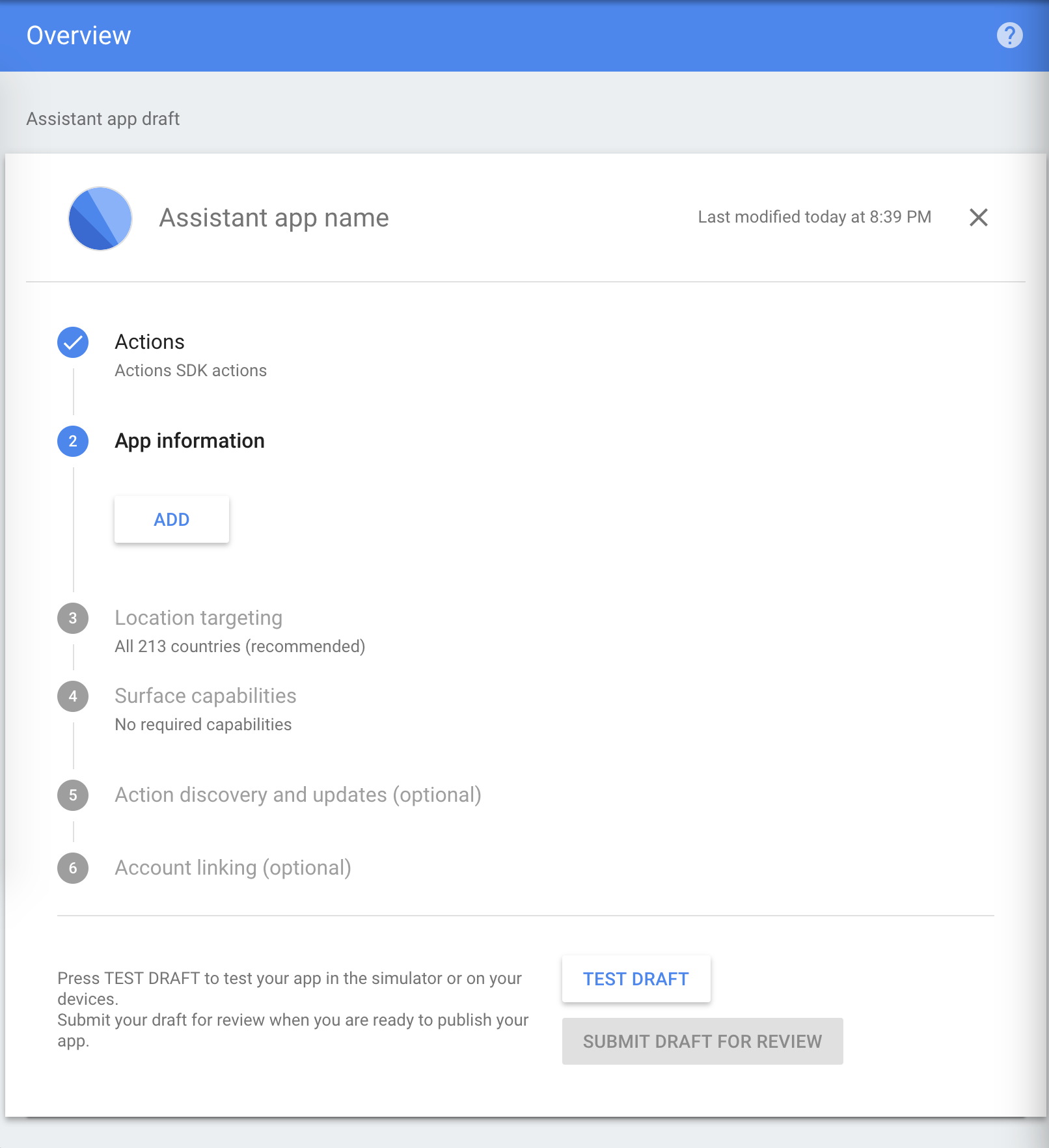Click the TEST DRAFT button
Image resolution: width=1049 pixels, height=1148 pixels.
click(636, 979)
